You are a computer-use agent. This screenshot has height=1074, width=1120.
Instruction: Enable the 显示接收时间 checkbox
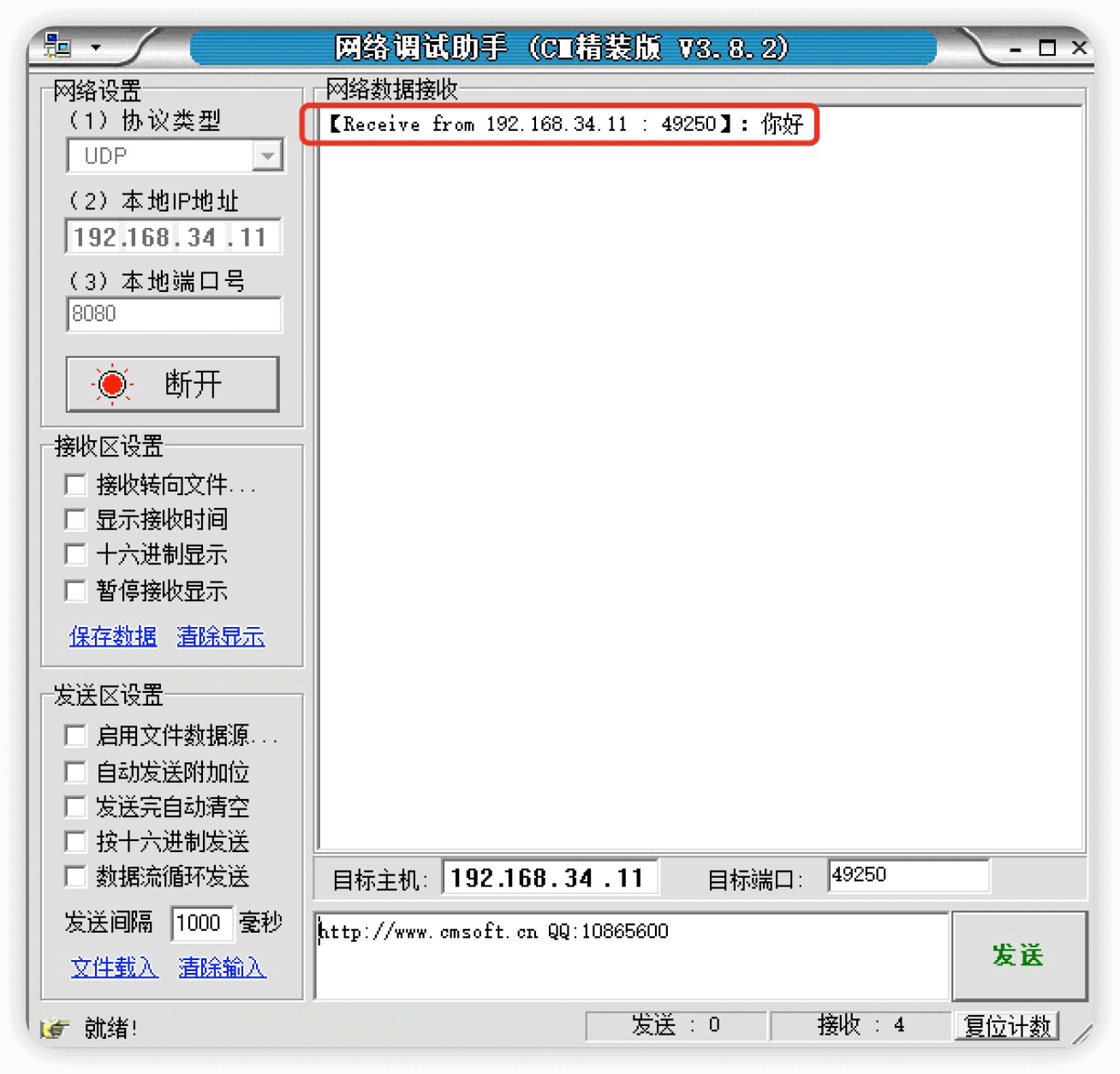(x=75, y=520)
